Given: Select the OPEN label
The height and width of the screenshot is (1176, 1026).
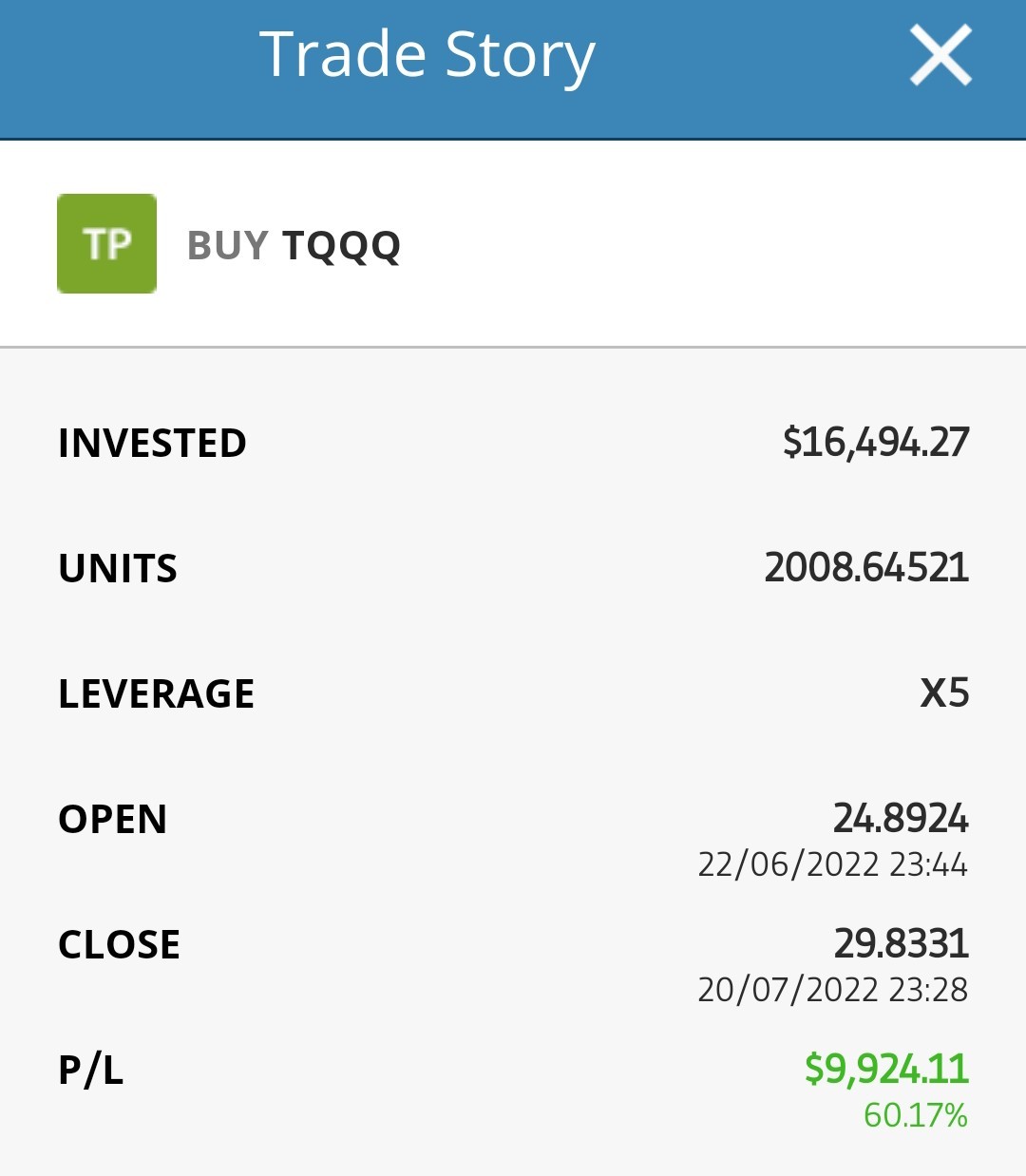Looking at the screenshot, I should tap(113, 820).
